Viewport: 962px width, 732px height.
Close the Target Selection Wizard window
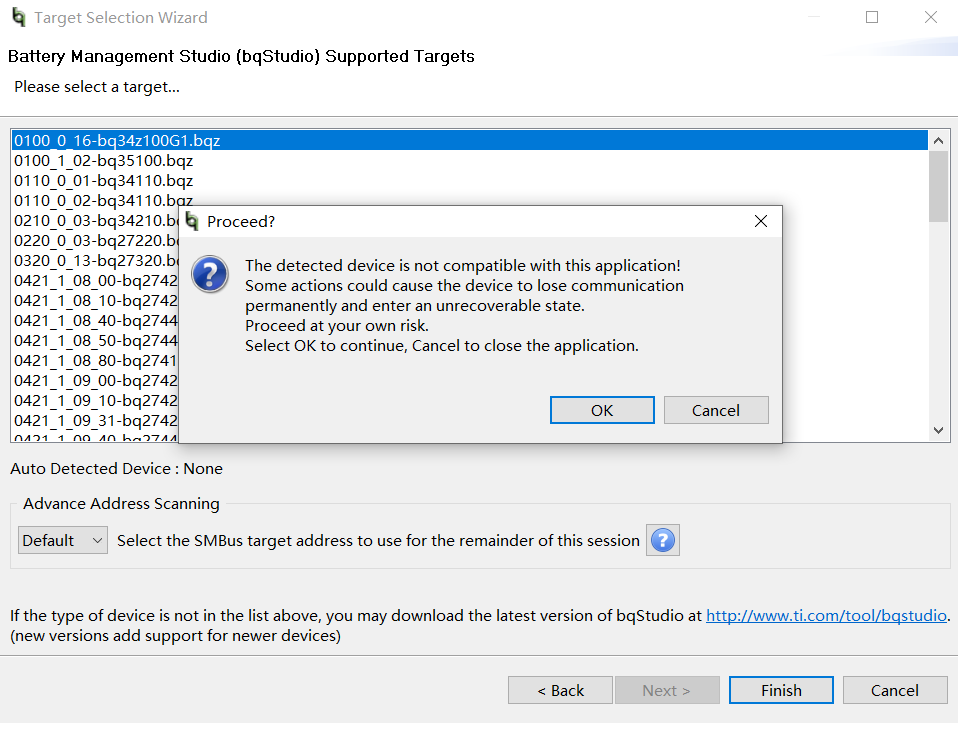[931, 17]
